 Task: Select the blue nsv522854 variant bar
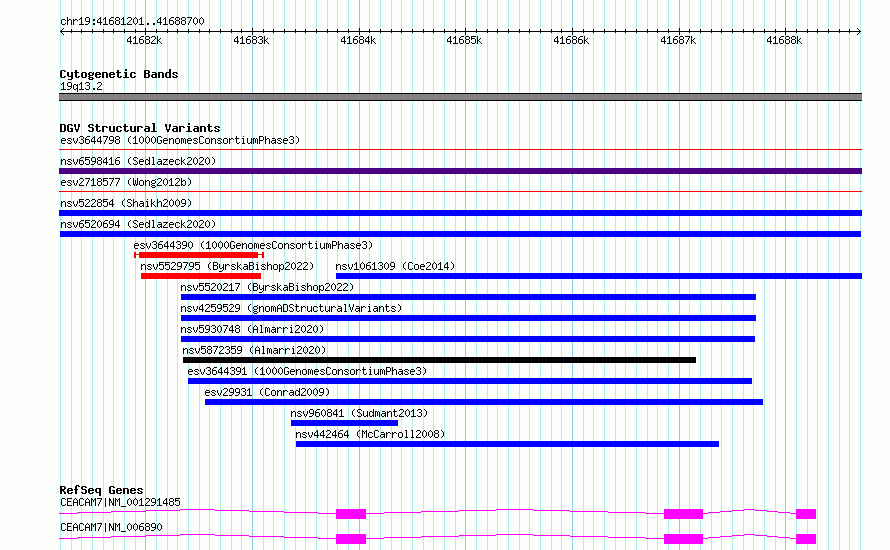(460, 213)
